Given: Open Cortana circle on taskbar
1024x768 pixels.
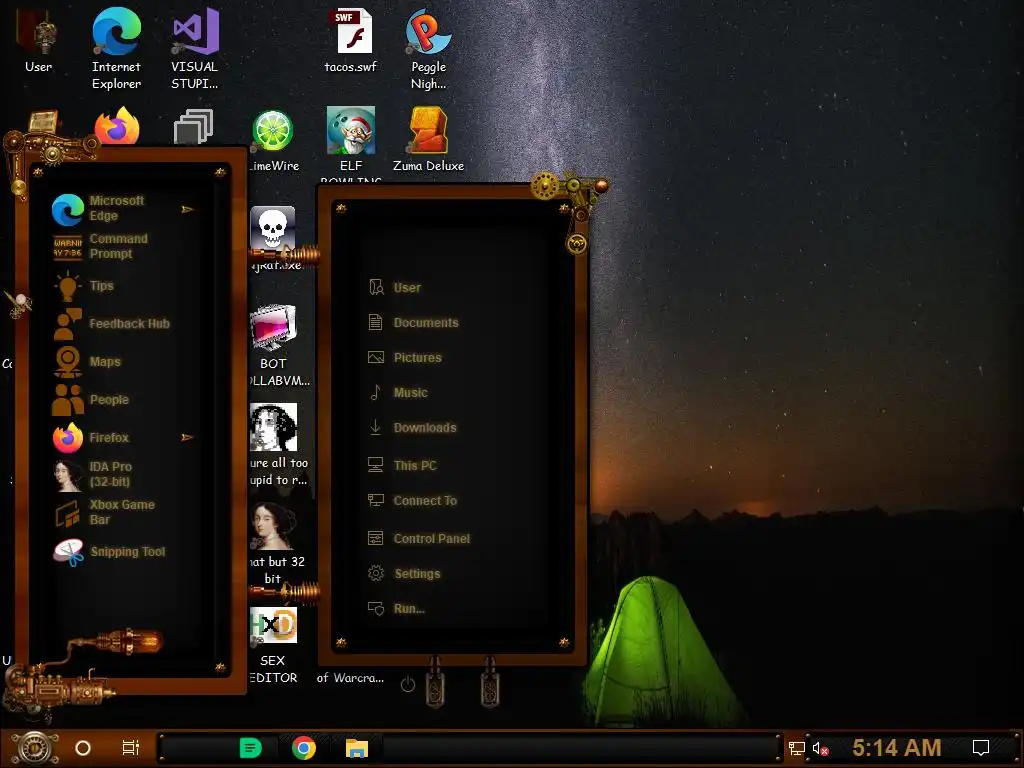Looking at the screenshot, I should point(83,748).
